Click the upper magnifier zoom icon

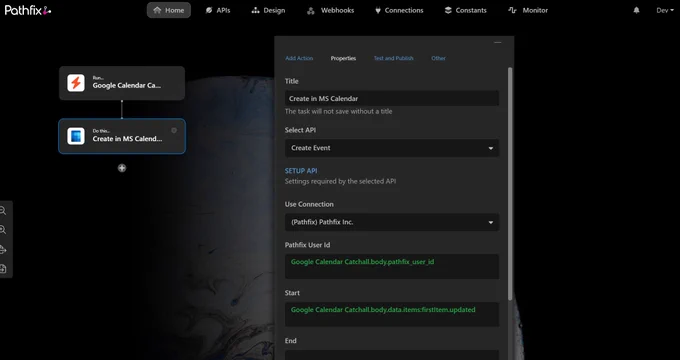3,211
